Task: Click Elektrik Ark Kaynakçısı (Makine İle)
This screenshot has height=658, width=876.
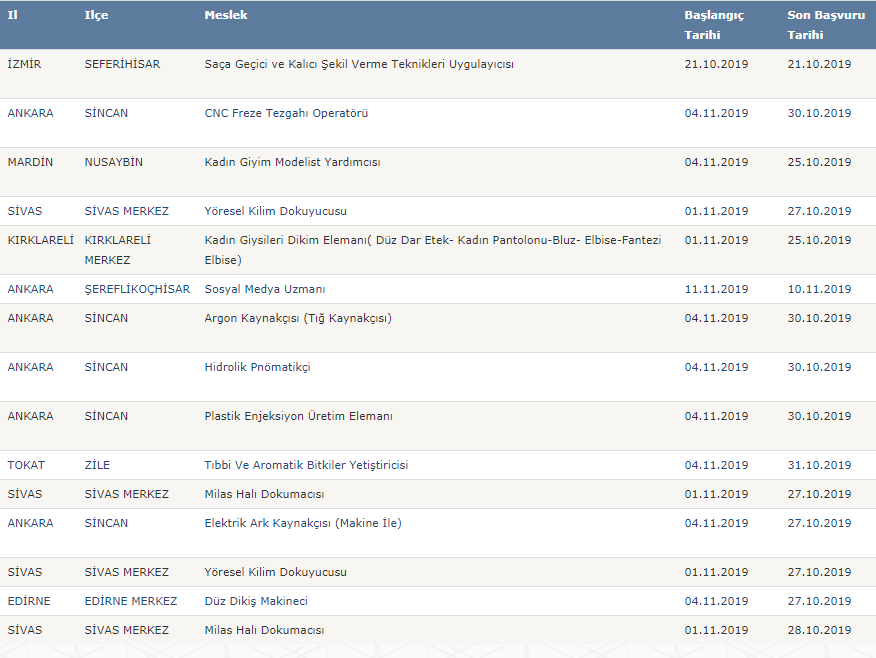Action: pyautogui.click(x=303, y=523)
